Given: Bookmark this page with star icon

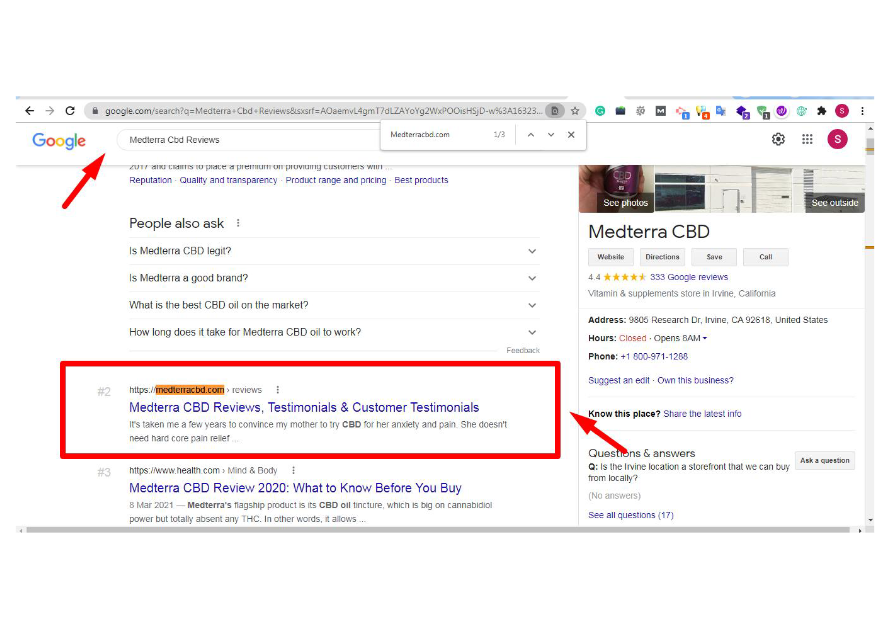Looking at the screenshot, I should (x=575, y=111).
